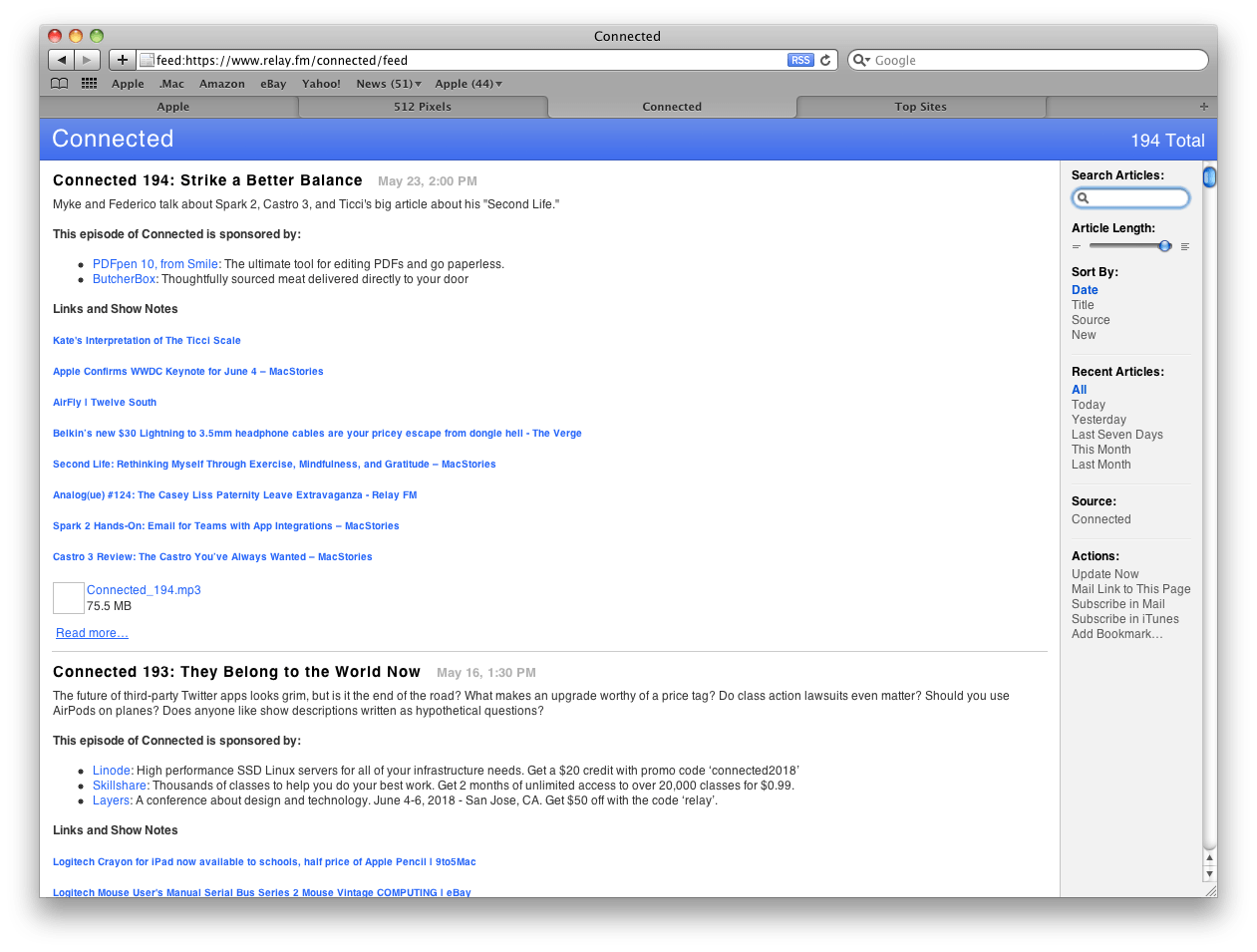Screen dimensions: 1257x952
Task: Add bookmark with the plus button
Action: coord(122,60)
